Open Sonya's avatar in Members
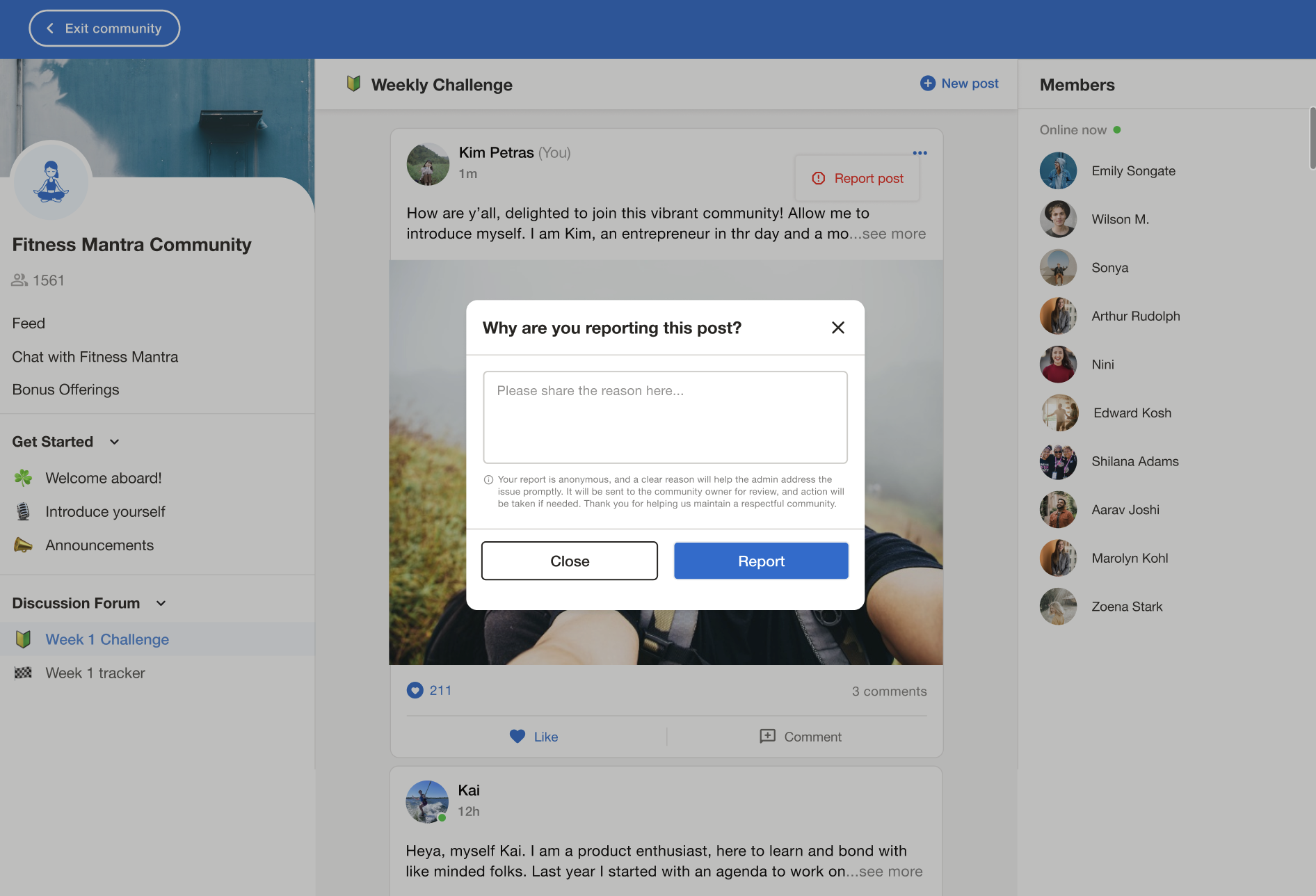This screenshot has height=896, width=1316. [1058, 268]
